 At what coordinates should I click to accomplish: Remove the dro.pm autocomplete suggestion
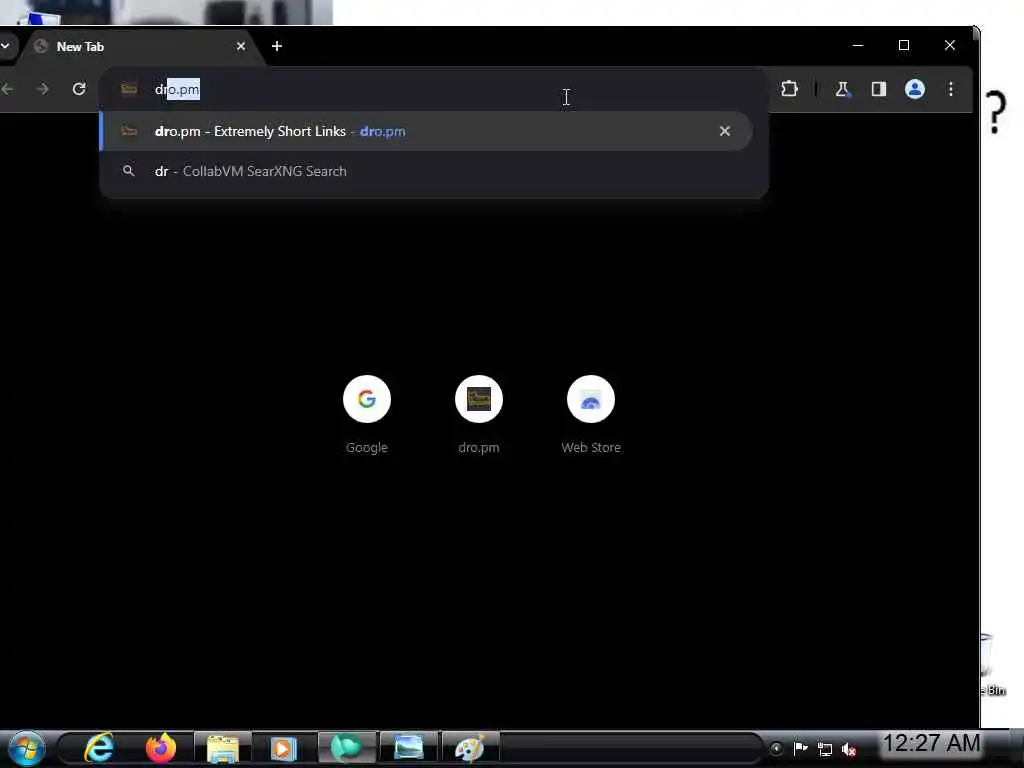click(x=725, y=131)
